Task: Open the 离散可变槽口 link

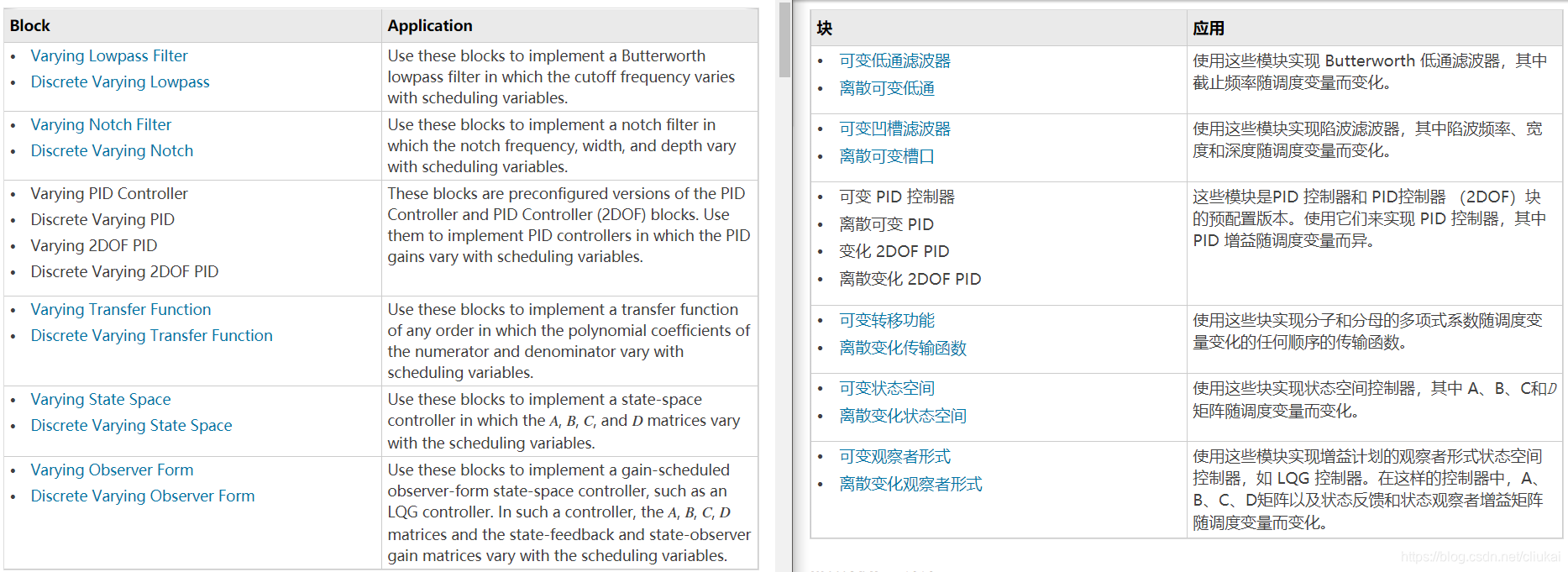Action: 887,157
